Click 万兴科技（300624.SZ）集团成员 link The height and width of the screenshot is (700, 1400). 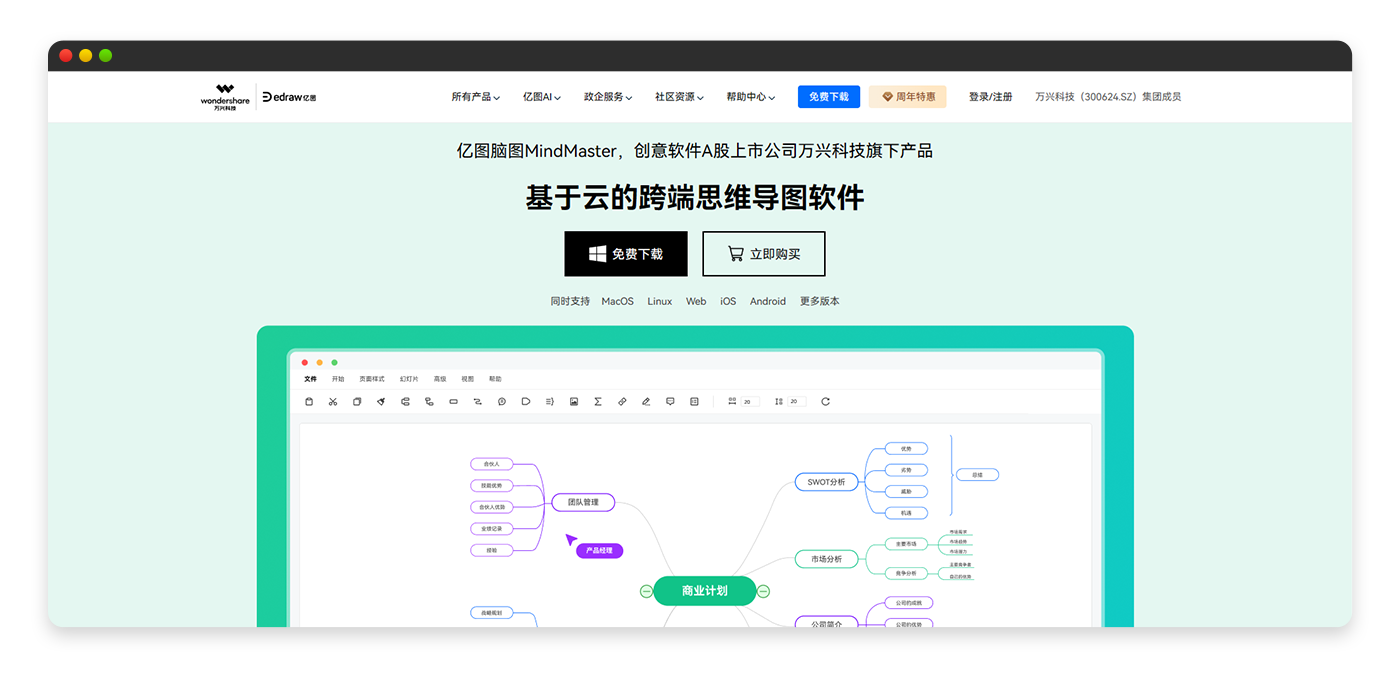[1108, 97]
